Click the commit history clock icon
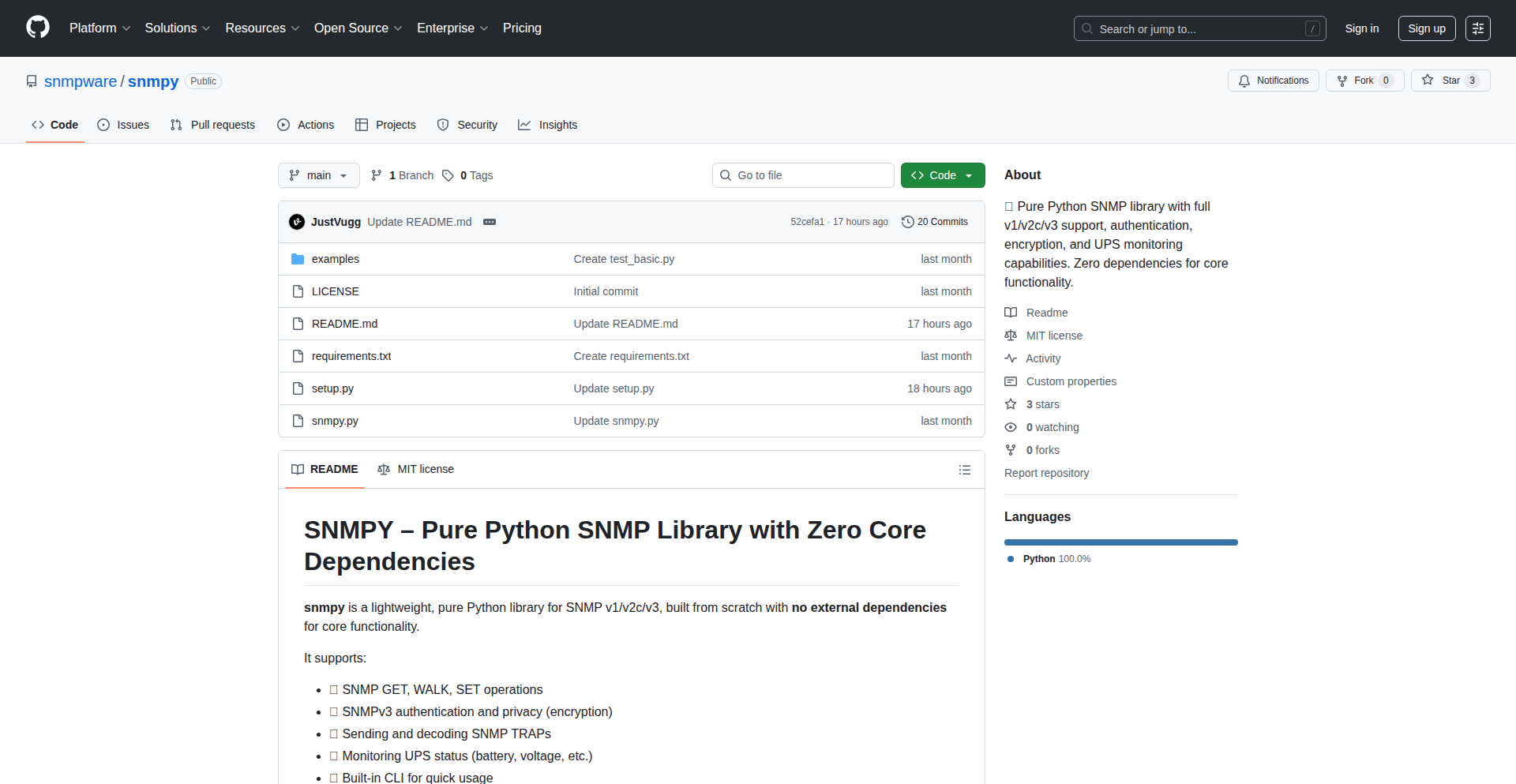This screenshot has width=1516, height=784. pyautogui.click(x=907, y=222)
